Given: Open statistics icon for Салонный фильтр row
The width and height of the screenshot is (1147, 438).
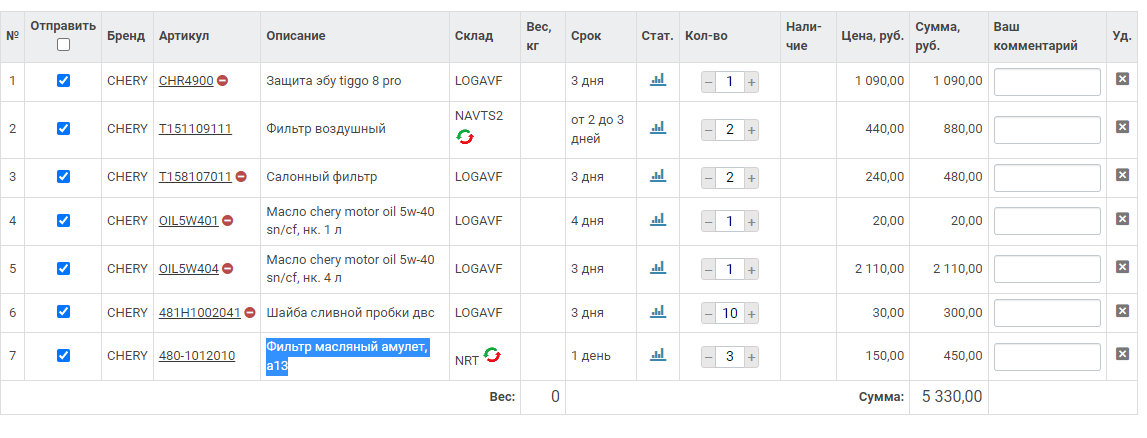Looking at the screenshot, I should coord(657,177).
